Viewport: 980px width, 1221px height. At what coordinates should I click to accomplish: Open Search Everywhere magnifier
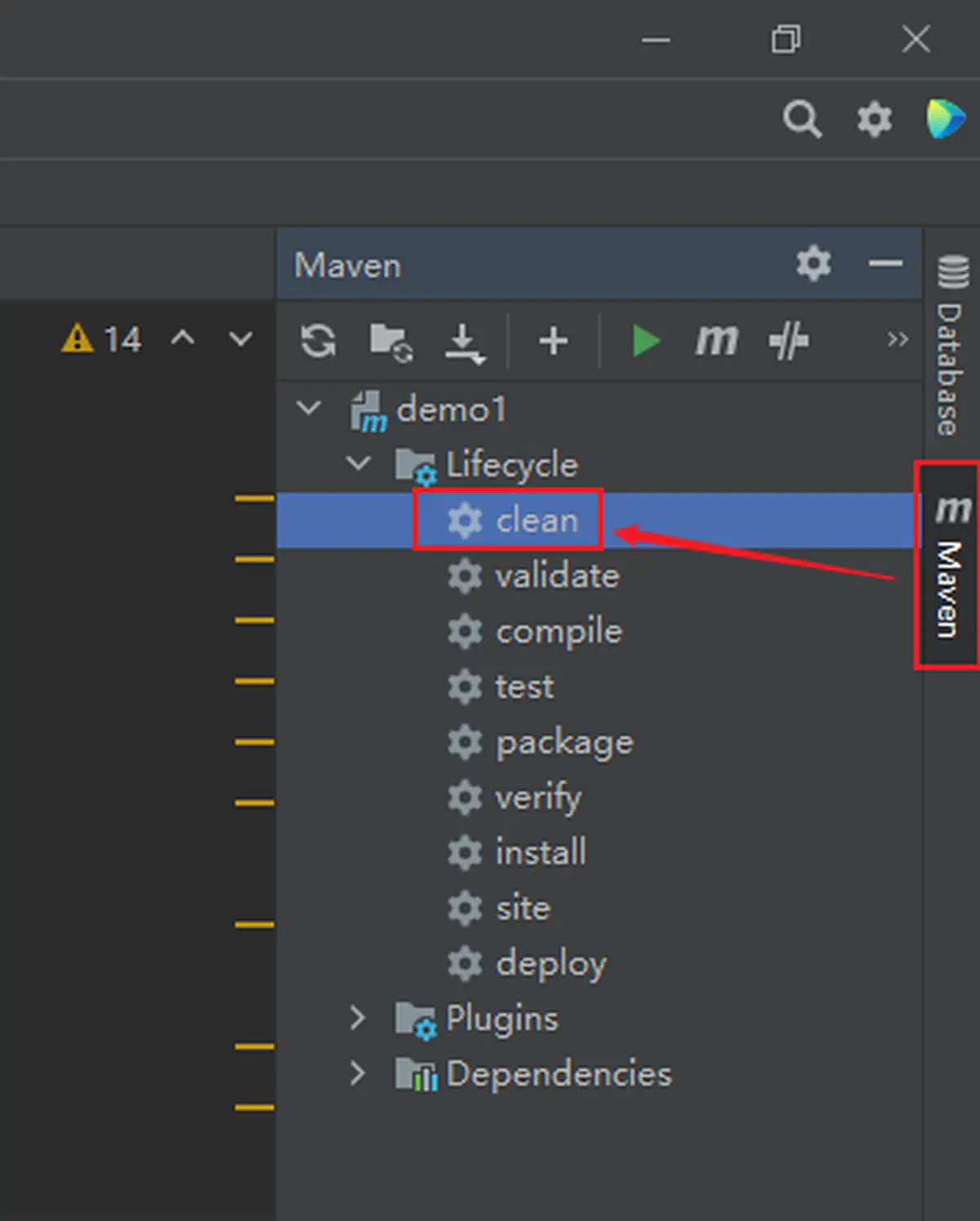[x=802, y=119]
